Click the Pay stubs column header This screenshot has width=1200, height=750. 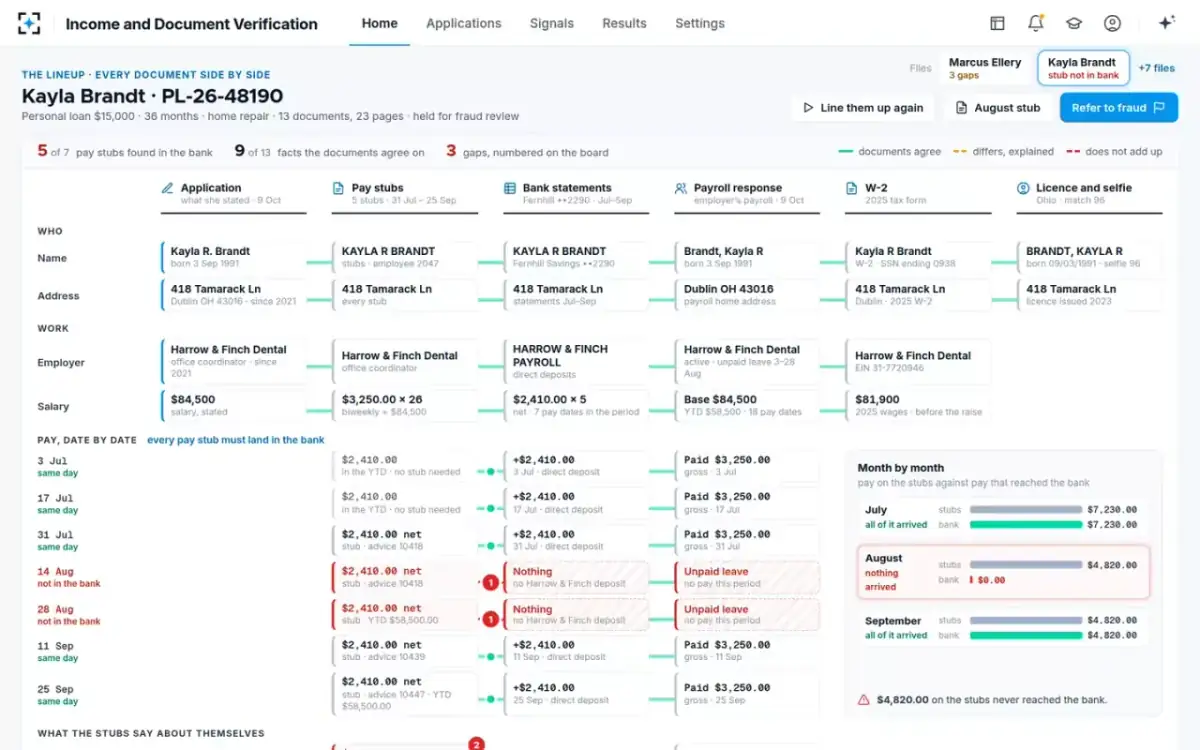pyautogui.click(x=404, y=193)
